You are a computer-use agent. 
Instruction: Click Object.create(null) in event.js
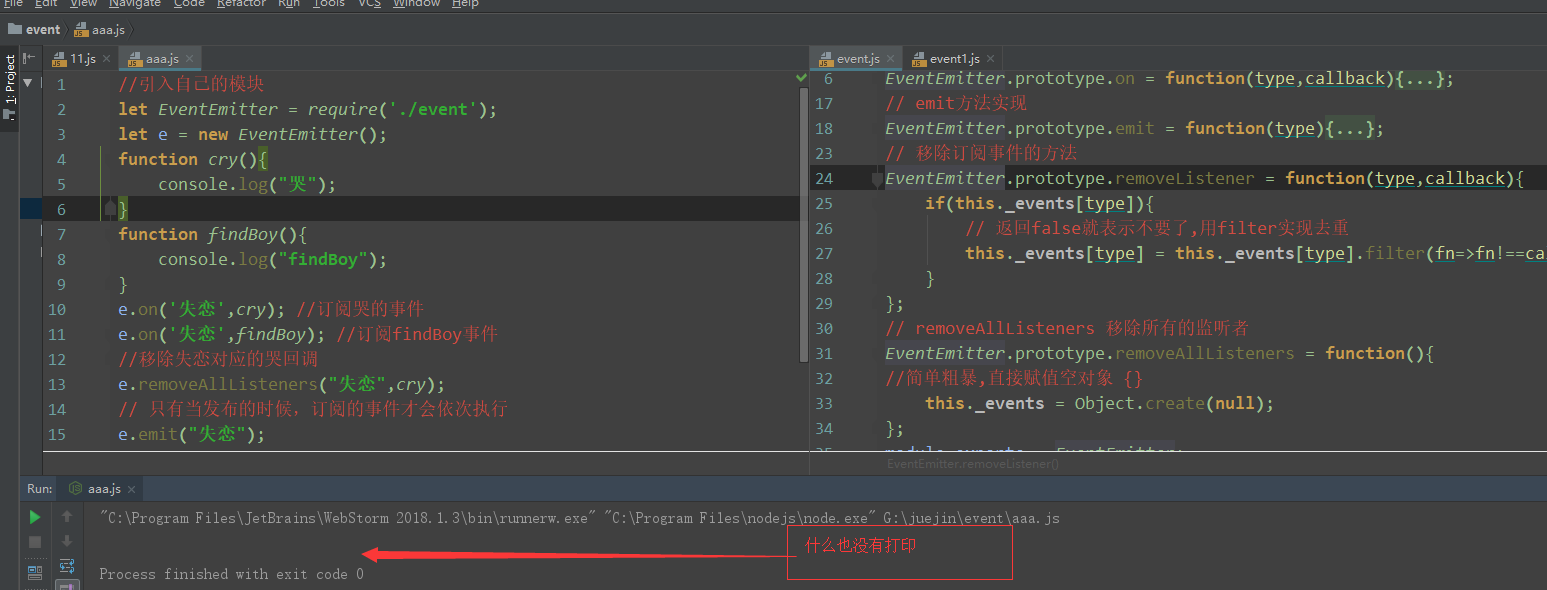[1170, 404]
